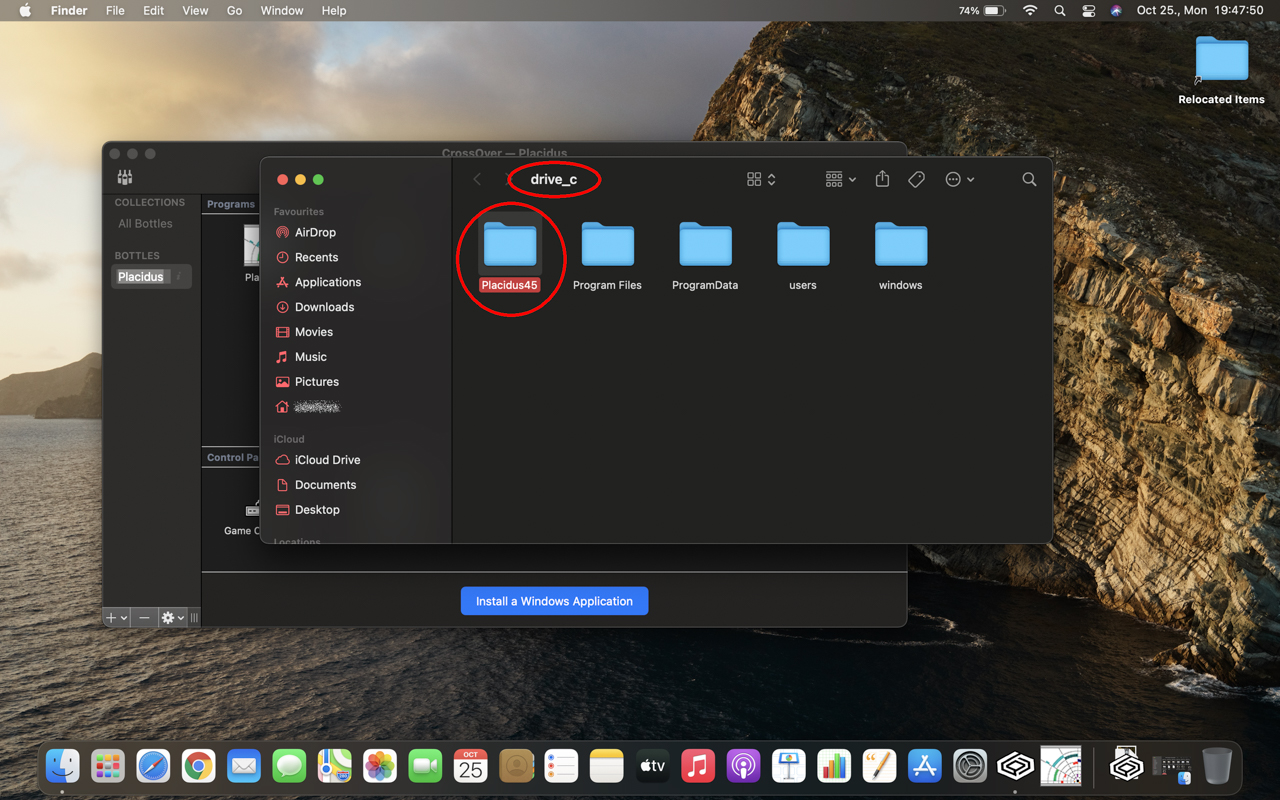Viewport: 1280px width, 800px height.
Task: Go back in the Finder window
Action: (477, 179)
